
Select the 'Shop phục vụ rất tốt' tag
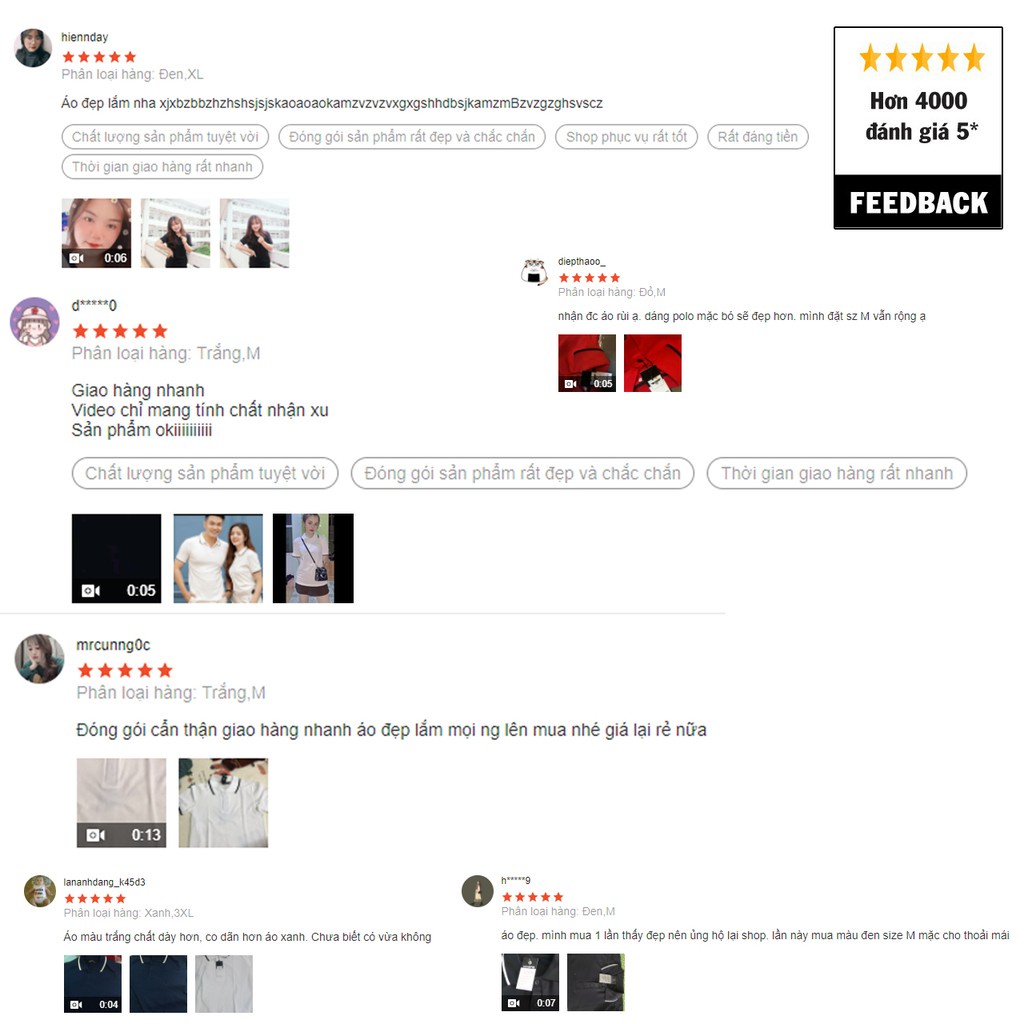tap(626, 136)
